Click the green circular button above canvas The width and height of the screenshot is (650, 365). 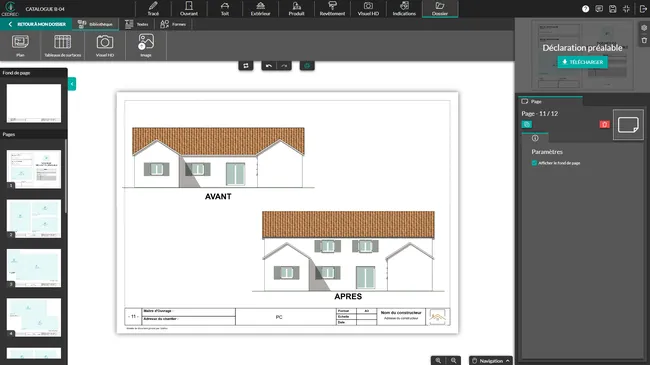[x=307, y=66]
